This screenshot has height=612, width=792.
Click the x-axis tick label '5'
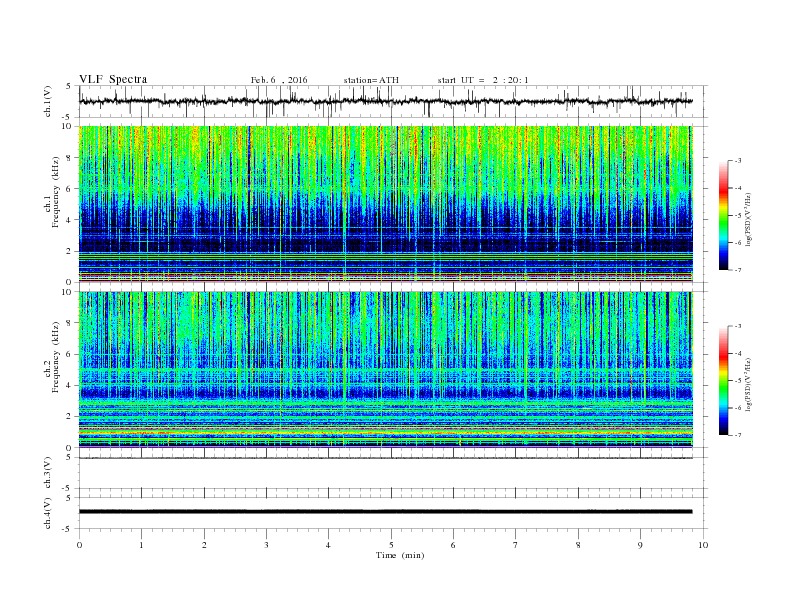tap(391, 545)
